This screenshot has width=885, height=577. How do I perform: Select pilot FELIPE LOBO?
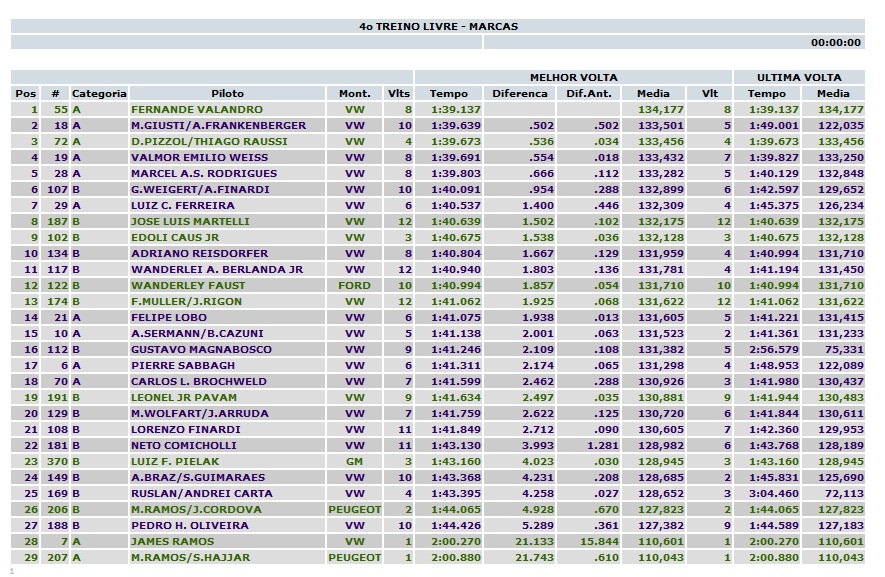click(x=169, y=317)
